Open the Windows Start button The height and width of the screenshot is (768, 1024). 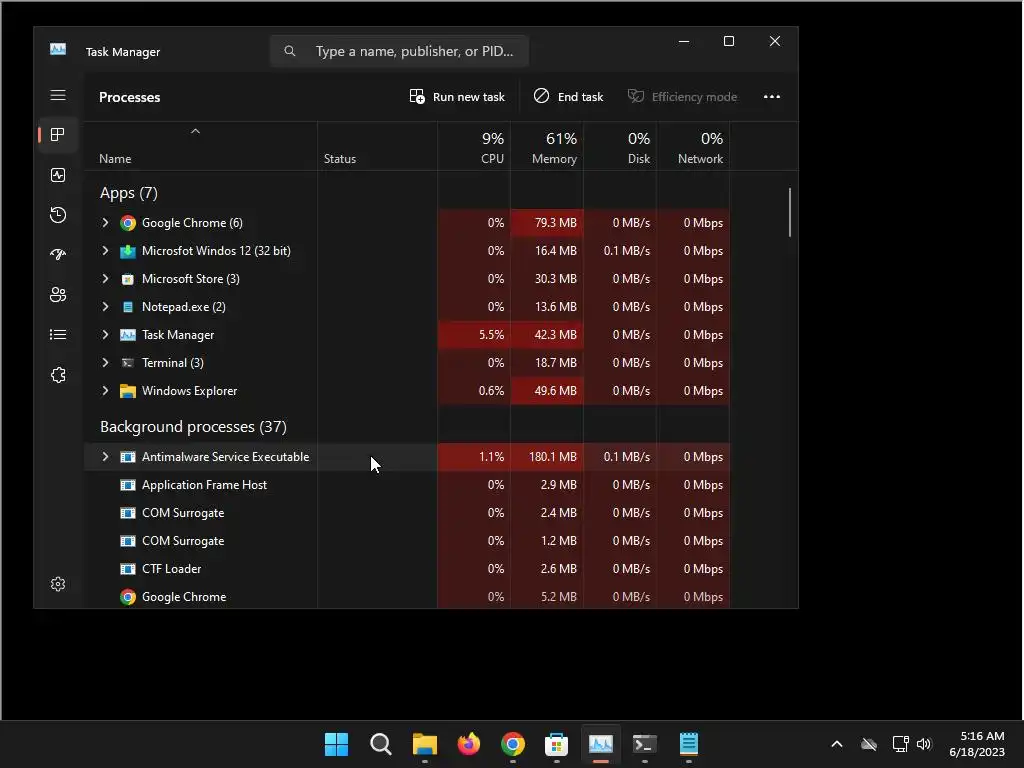[x=336, y=744]
